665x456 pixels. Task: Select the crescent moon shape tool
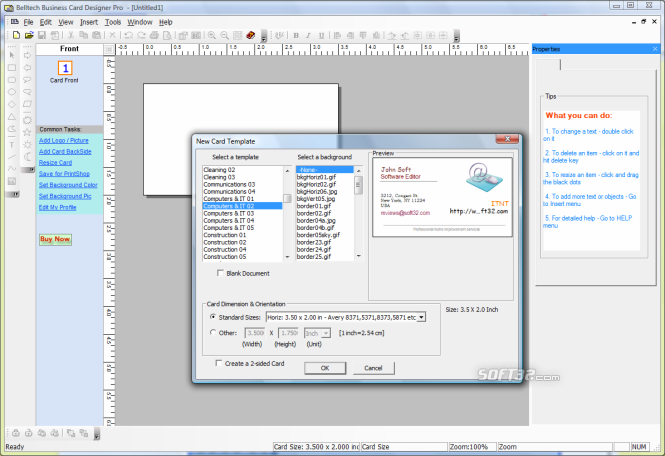click(x=27, y=157)
